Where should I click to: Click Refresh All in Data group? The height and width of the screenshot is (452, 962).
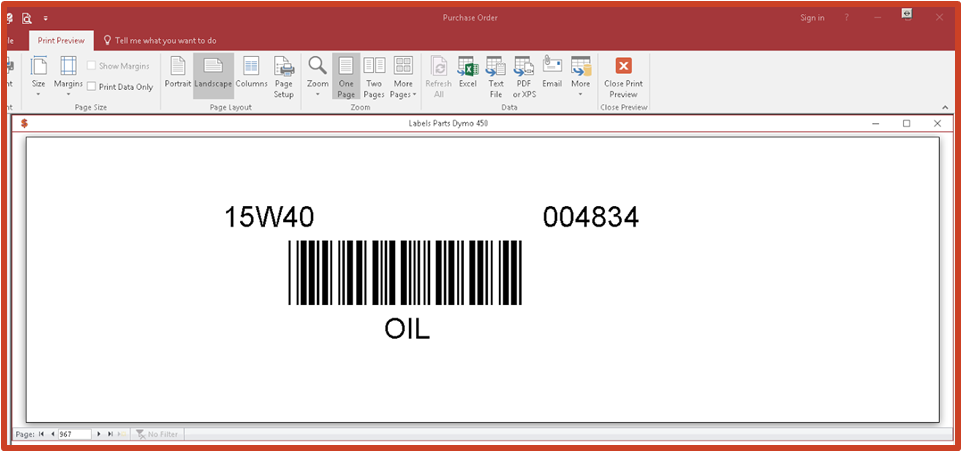439,77
